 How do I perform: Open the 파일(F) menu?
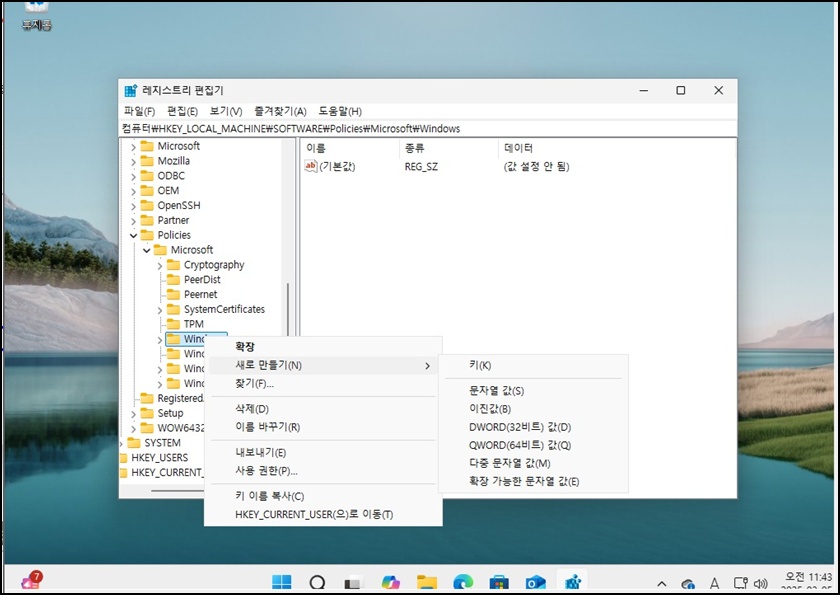[139, 111]
